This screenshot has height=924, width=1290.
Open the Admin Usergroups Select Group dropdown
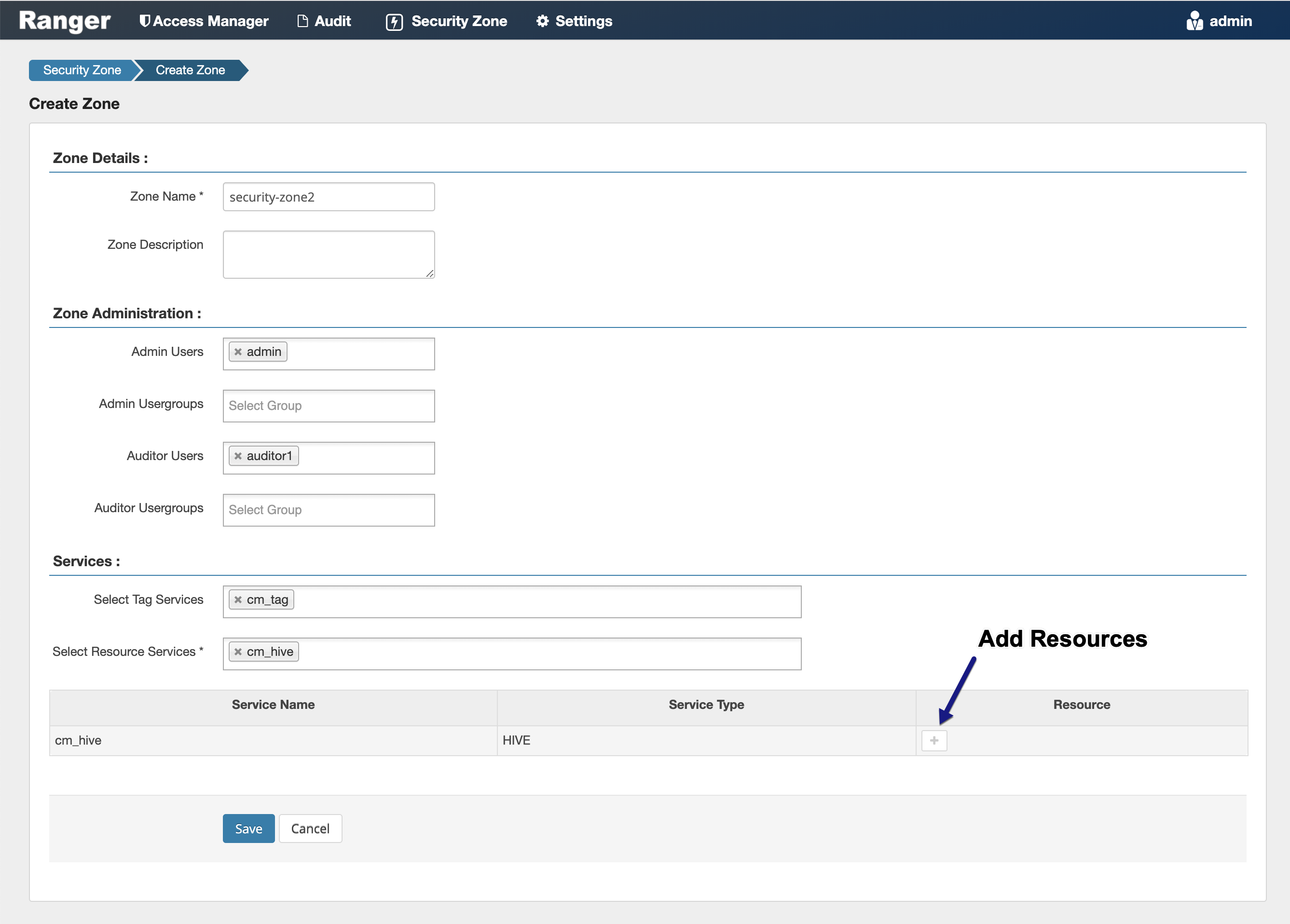coord(328,406)
